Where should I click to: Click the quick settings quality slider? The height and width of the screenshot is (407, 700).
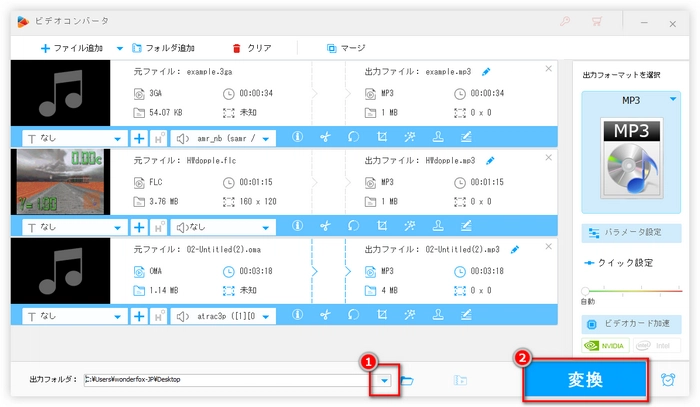[x=630, y=292]
